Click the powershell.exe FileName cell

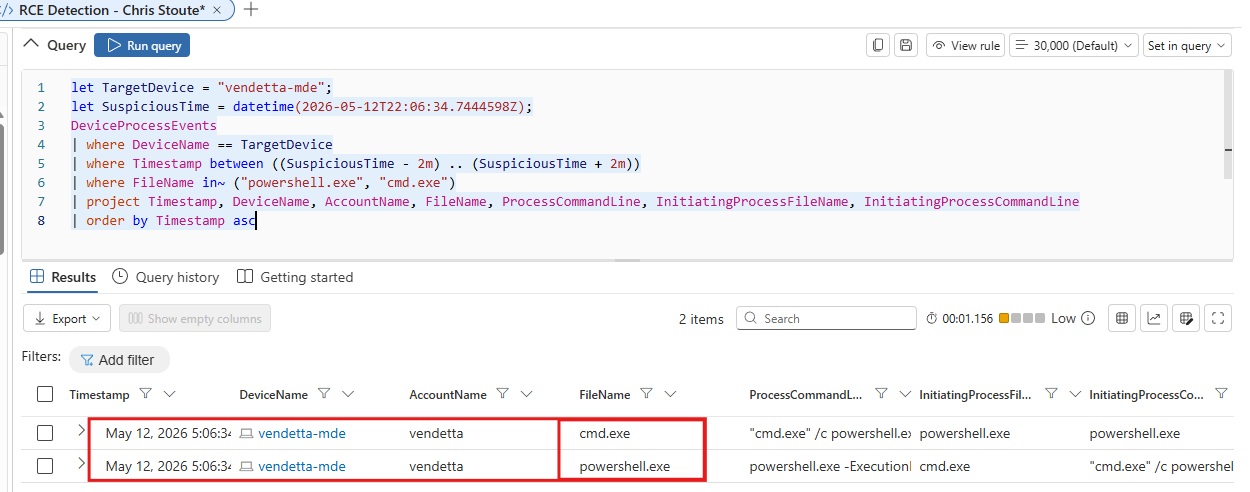[x=625, y=466]
